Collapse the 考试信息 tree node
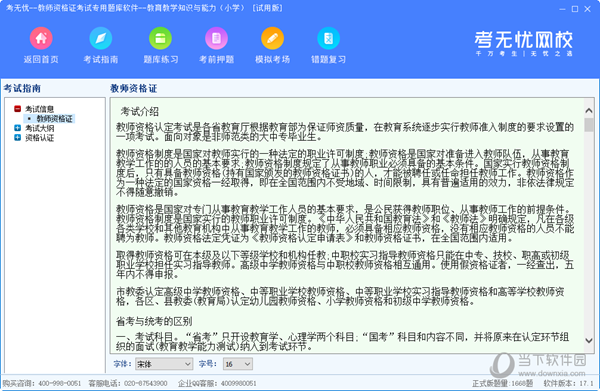This screenshot has width=600, height=391. click(17, 109)
